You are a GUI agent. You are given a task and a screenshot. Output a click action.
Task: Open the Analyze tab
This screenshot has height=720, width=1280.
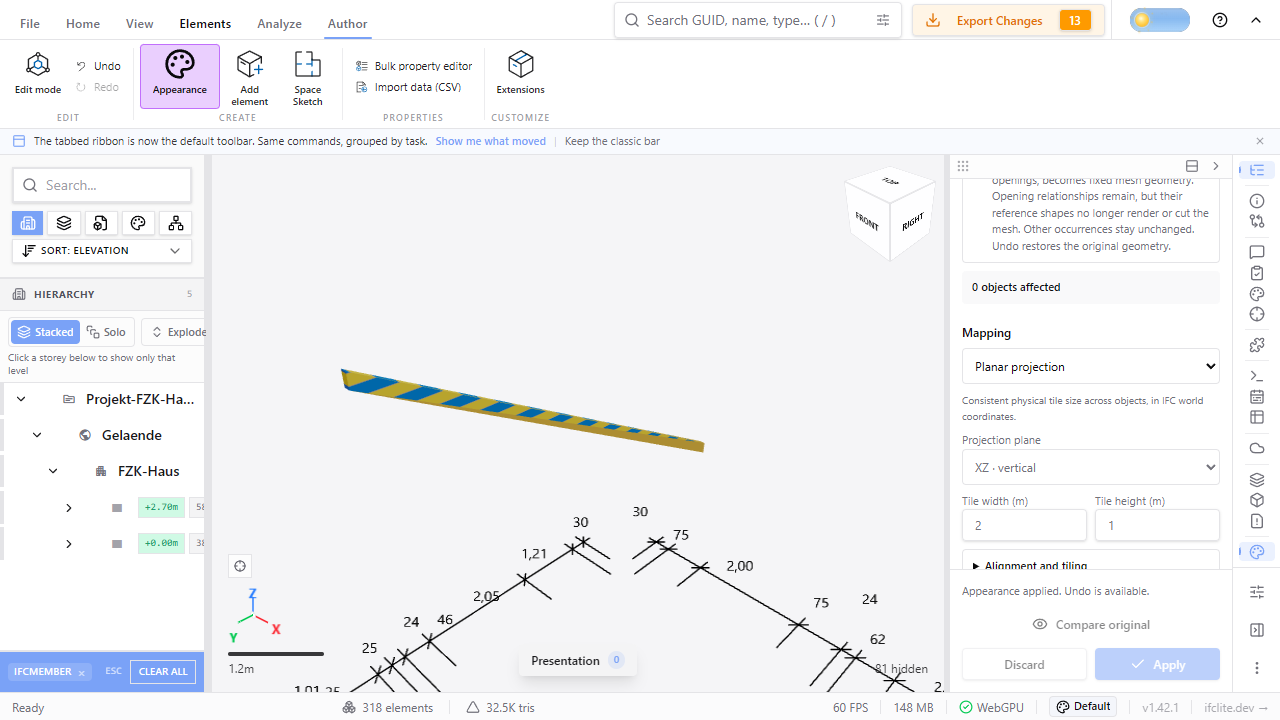pos(279,23)
